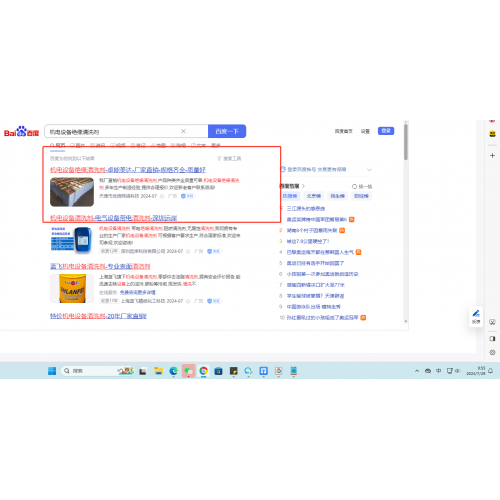
Task: Click the blue 登录 button
Action: 386,131
